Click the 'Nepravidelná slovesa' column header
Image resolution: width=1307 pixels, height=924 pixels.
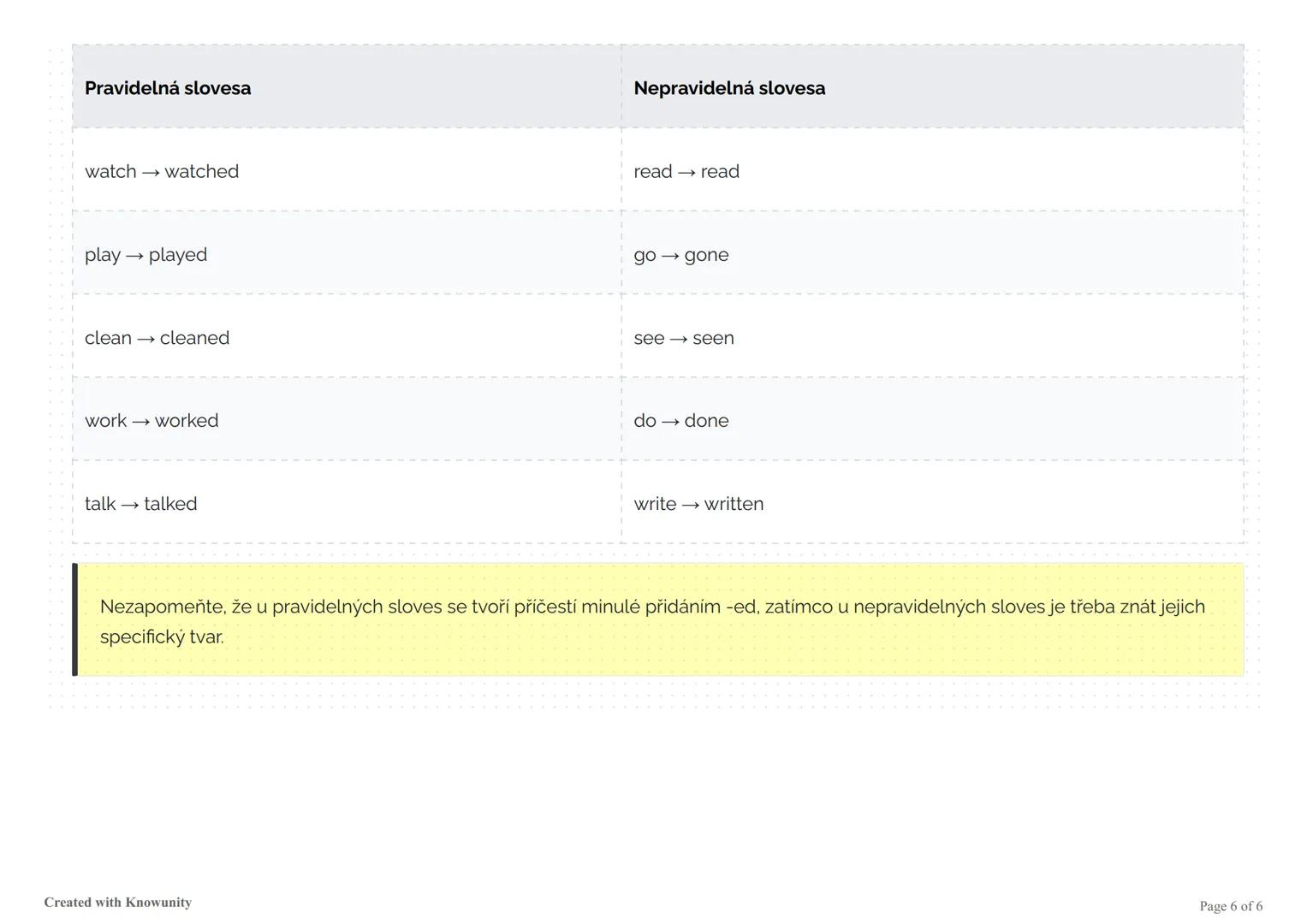[729, 88]
